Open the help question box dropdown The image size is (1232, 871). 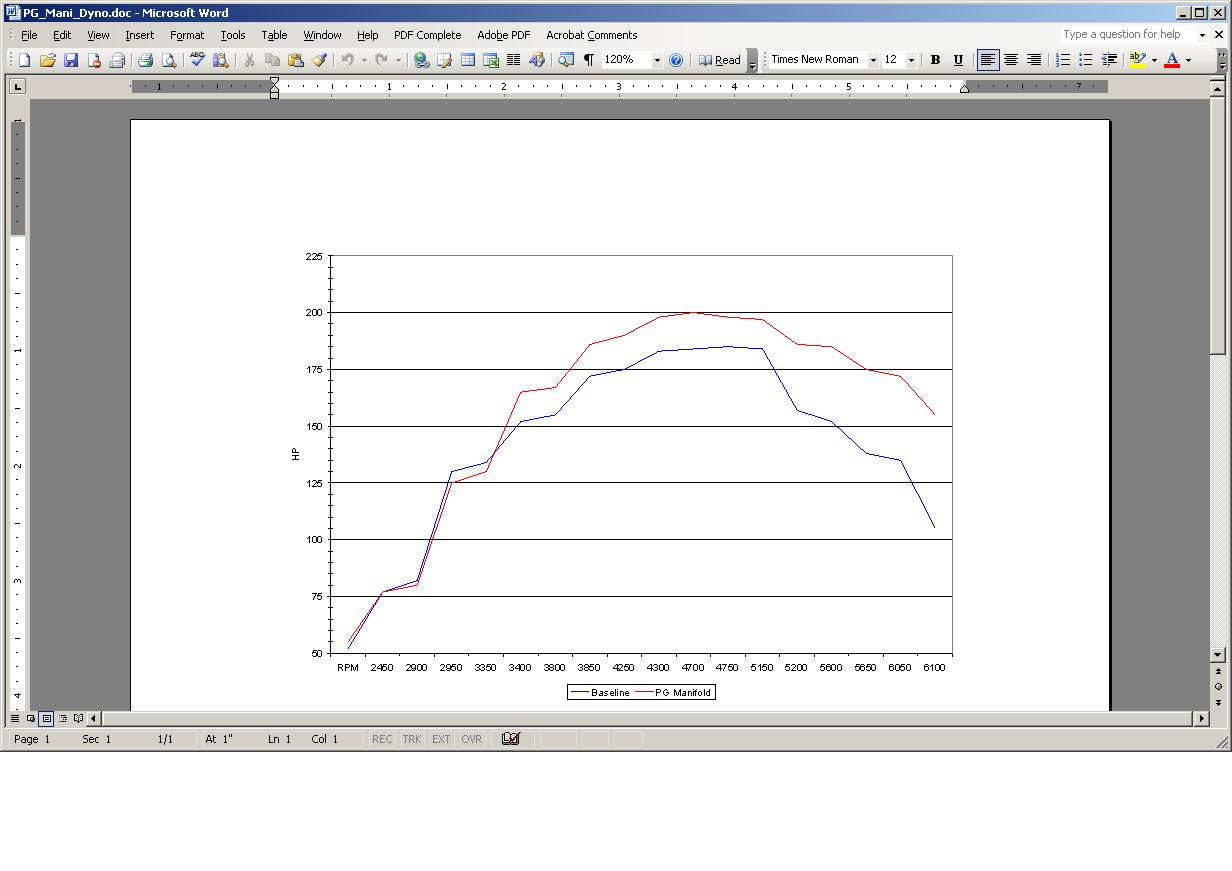point(1202,35)
